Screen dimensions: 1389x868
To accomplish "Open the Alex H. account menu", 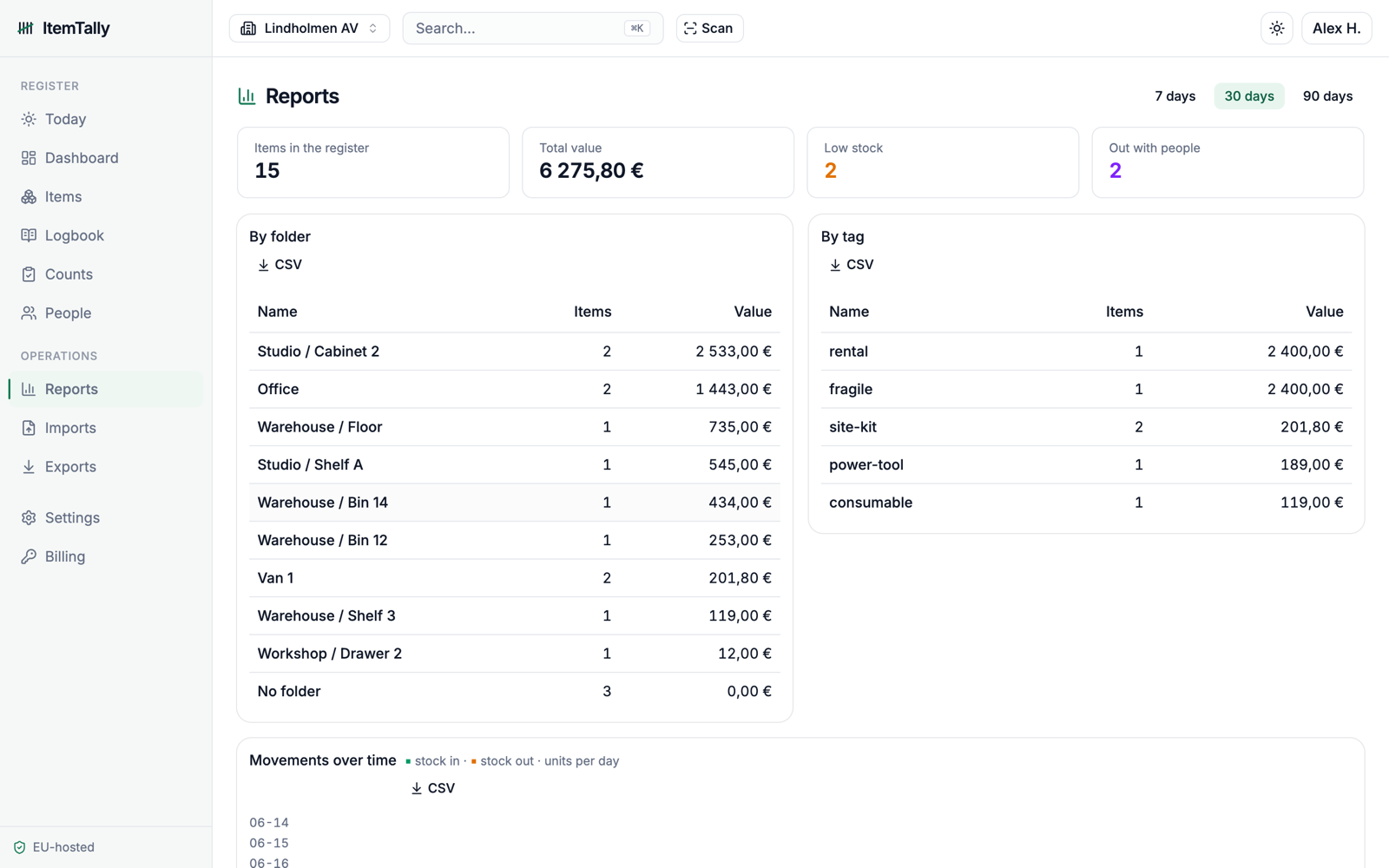I will pyautogui.click(x=1337, y=29).
